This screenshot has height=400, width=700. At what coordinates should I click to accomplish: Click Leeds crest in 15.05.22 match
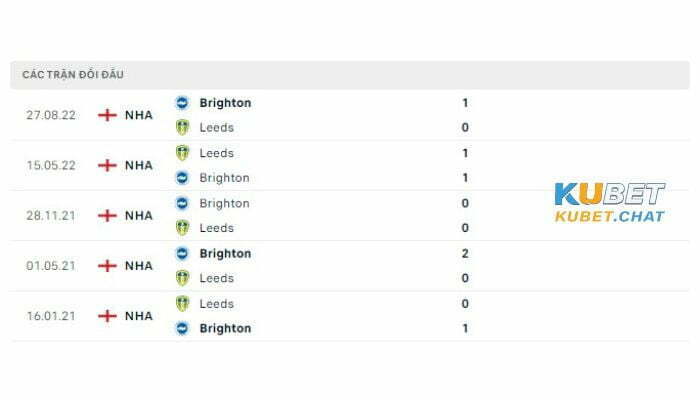pyautogui.click(x=182, y=153)
